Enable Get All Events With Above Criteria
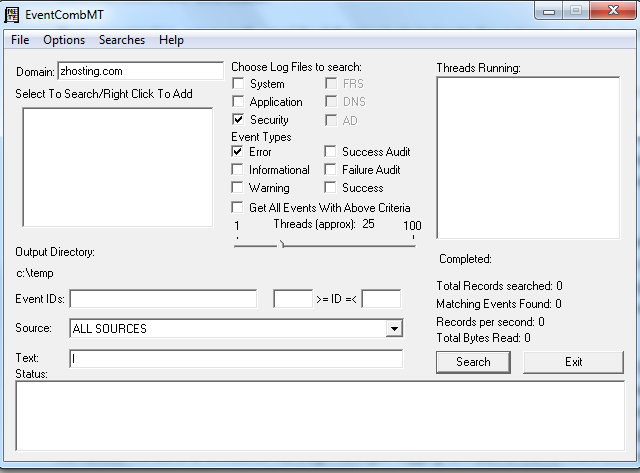Screen dimensions: 640x473 [237, 207]
